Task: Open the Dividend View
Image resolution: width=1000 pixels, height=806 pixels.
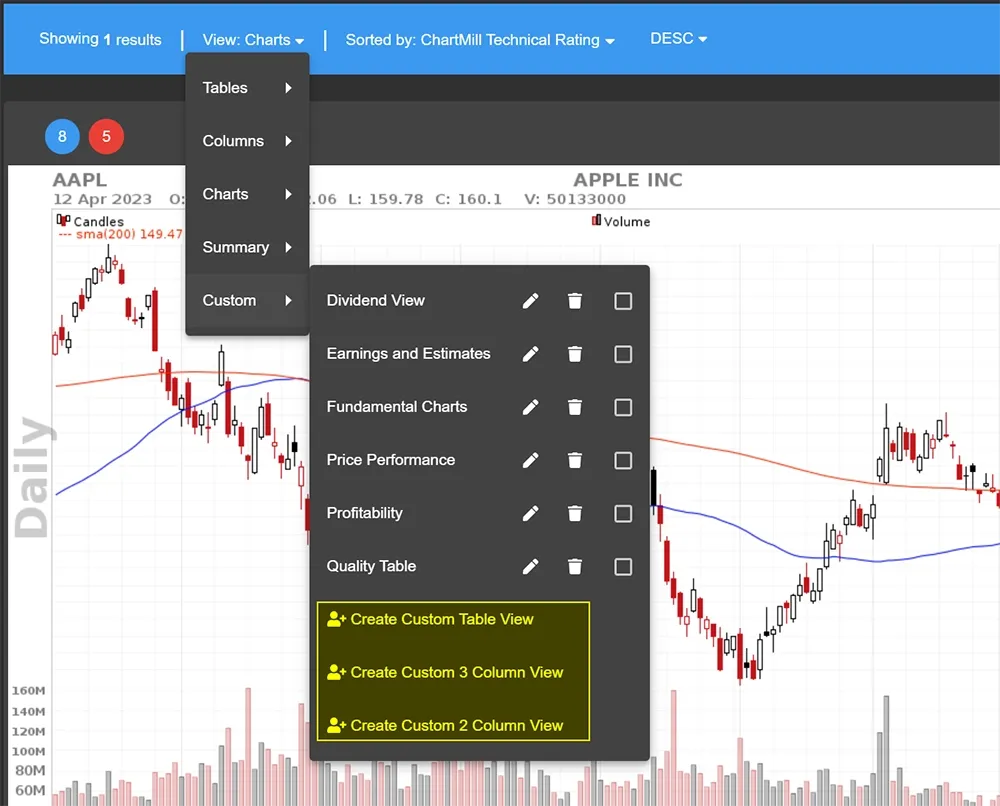Action: [x=376, y=300]
